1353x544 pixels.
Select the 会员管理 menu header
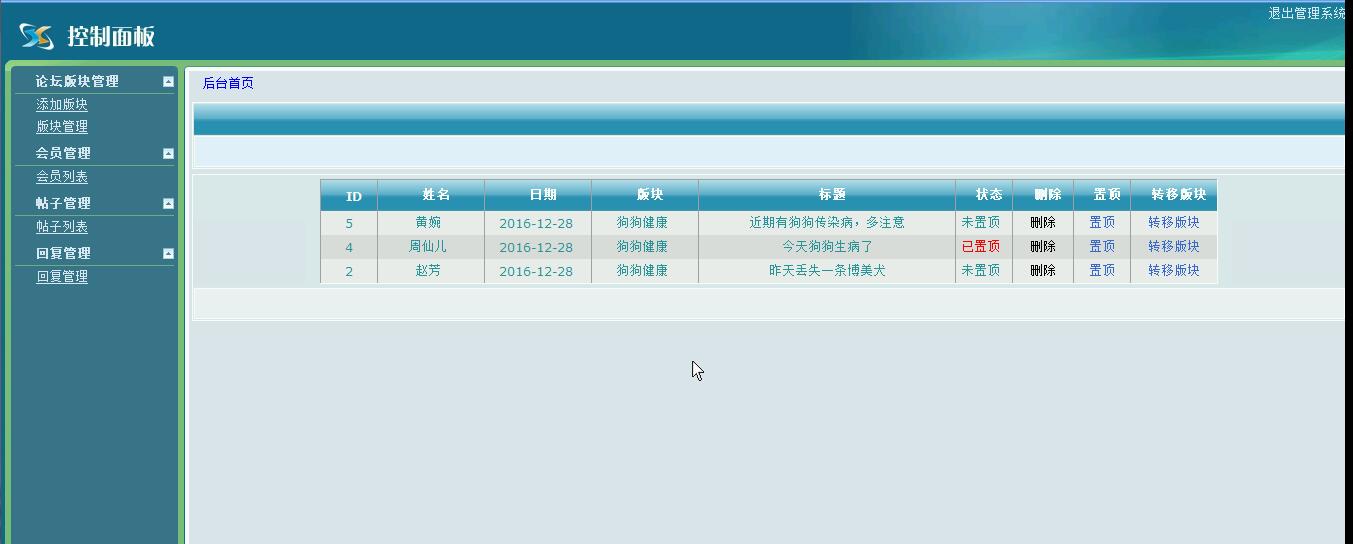coord(63,153)
